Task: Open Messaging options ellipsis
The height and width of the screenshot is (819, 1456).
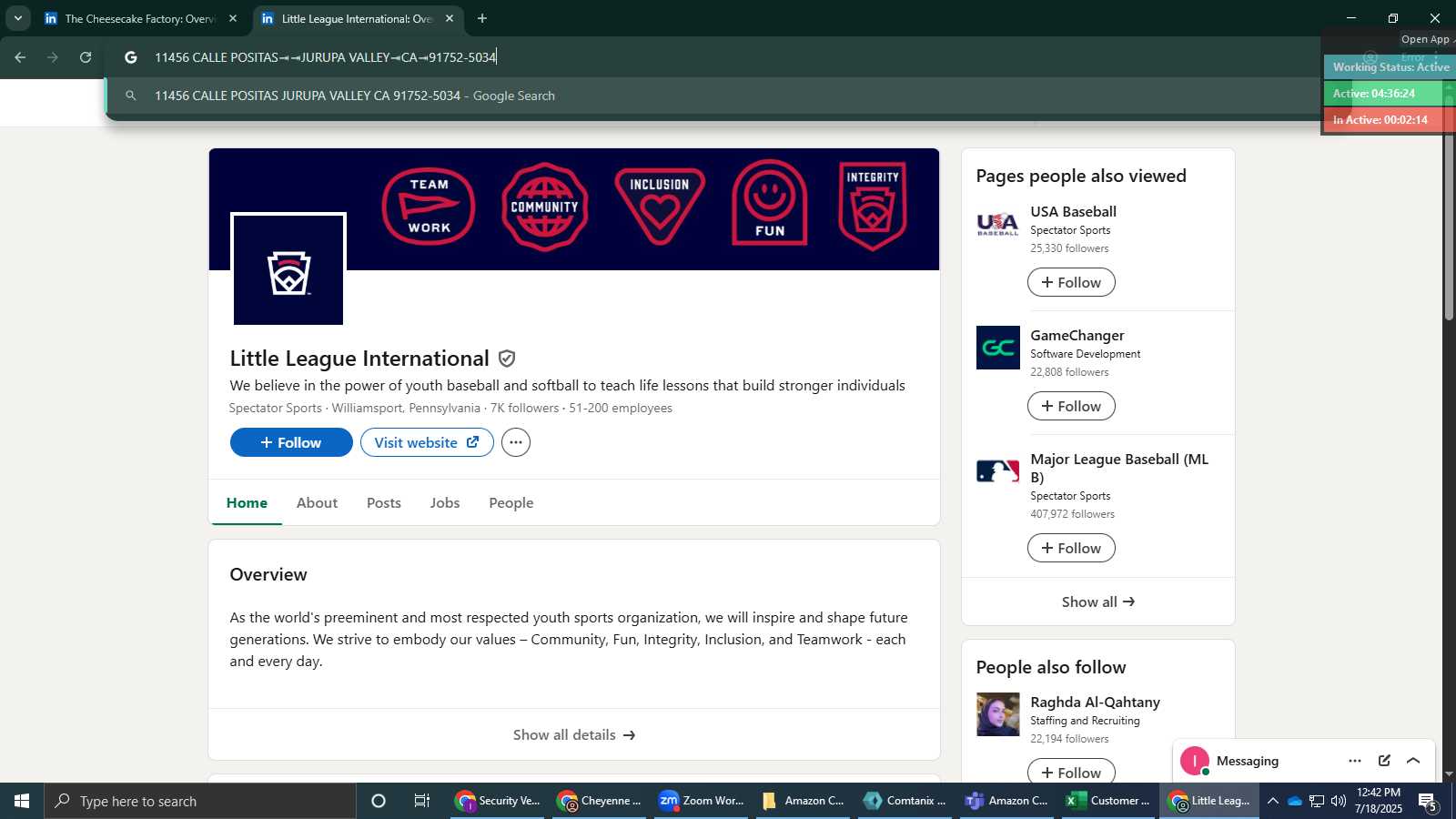Action: 1355,761
